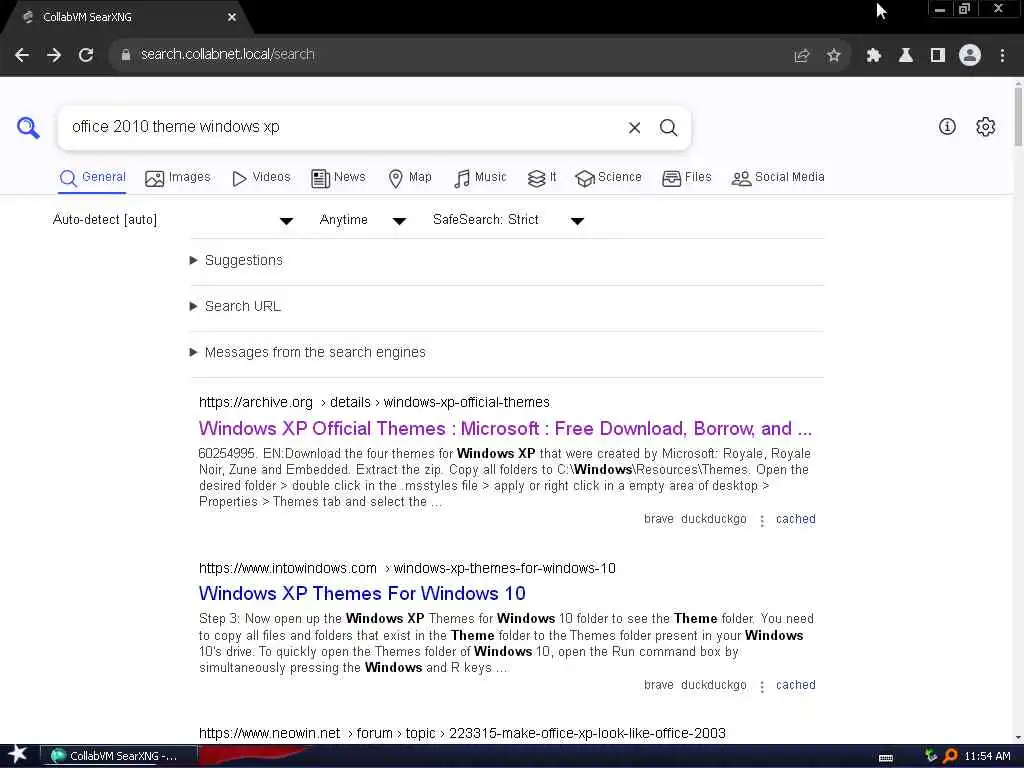Screen dimensions: 1024x768
Task: Switch to the Images tab
Action: pos(178,178)
